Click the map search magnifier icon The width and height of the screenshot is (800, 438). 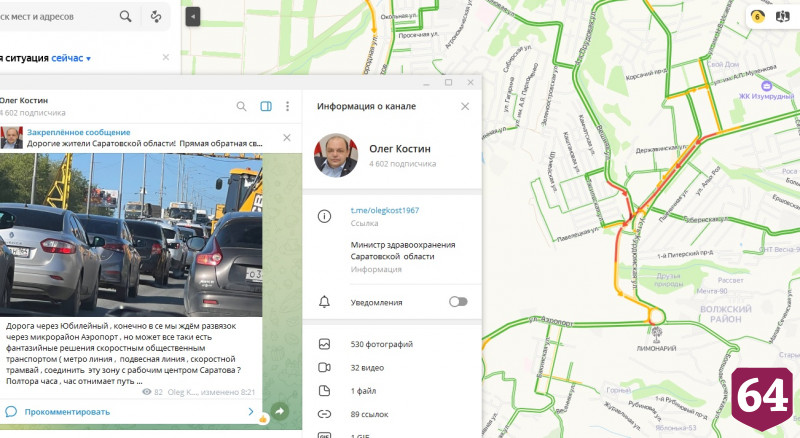pos(126,16)
